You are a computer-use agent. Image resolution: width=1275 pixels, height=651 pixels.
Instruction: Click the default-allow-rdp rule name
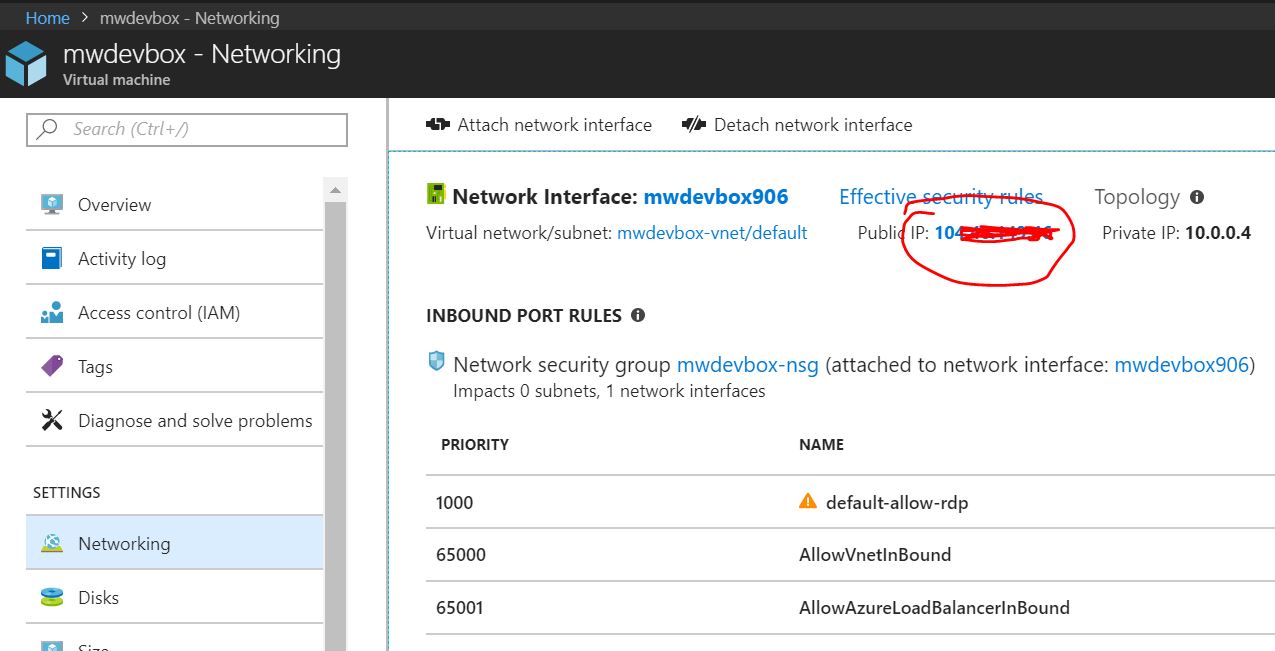(897, 502)
